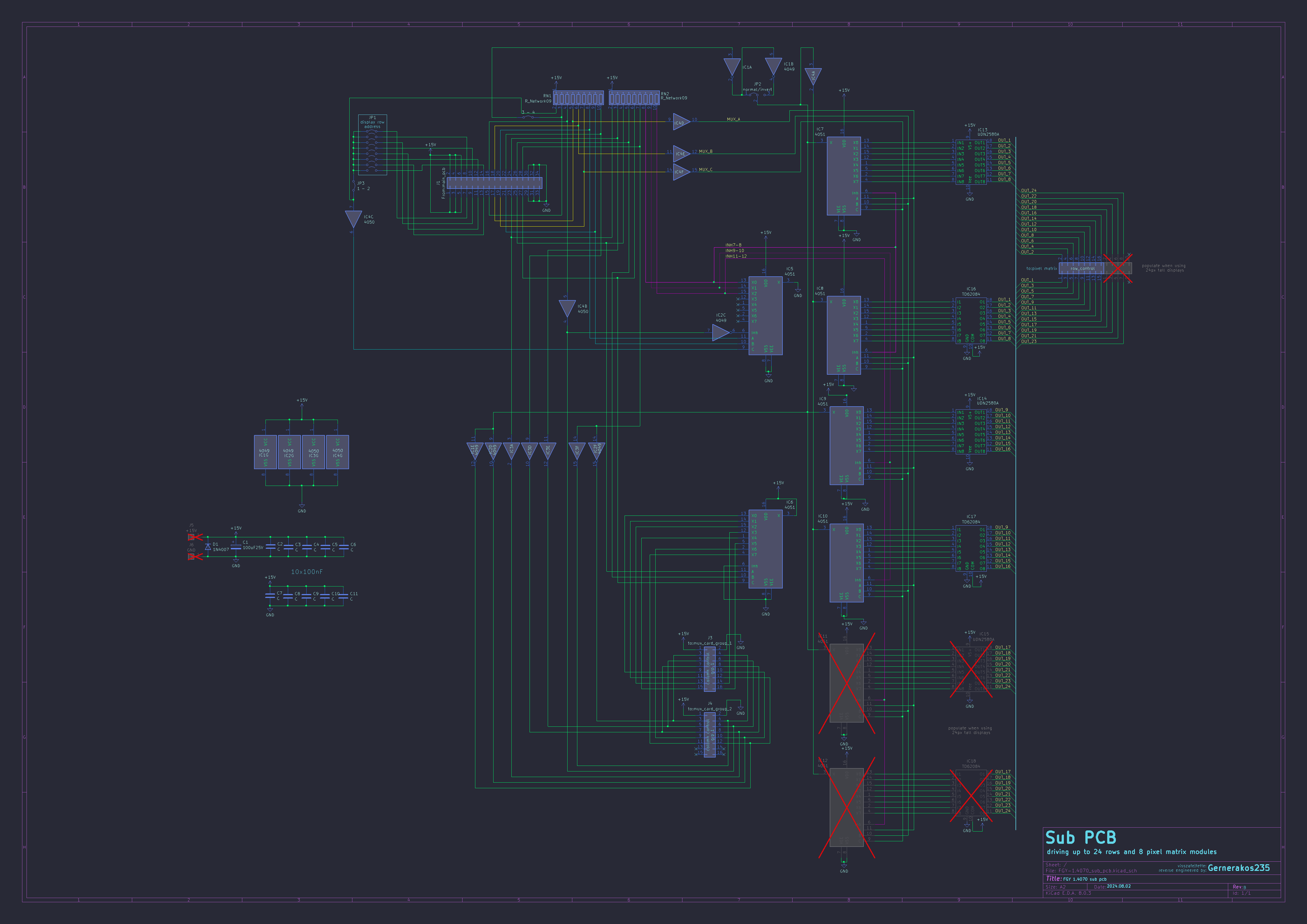Click the 10x100nF note text
The width and height of the screenshot is (1307, 924).
click(x=307, y=572)
